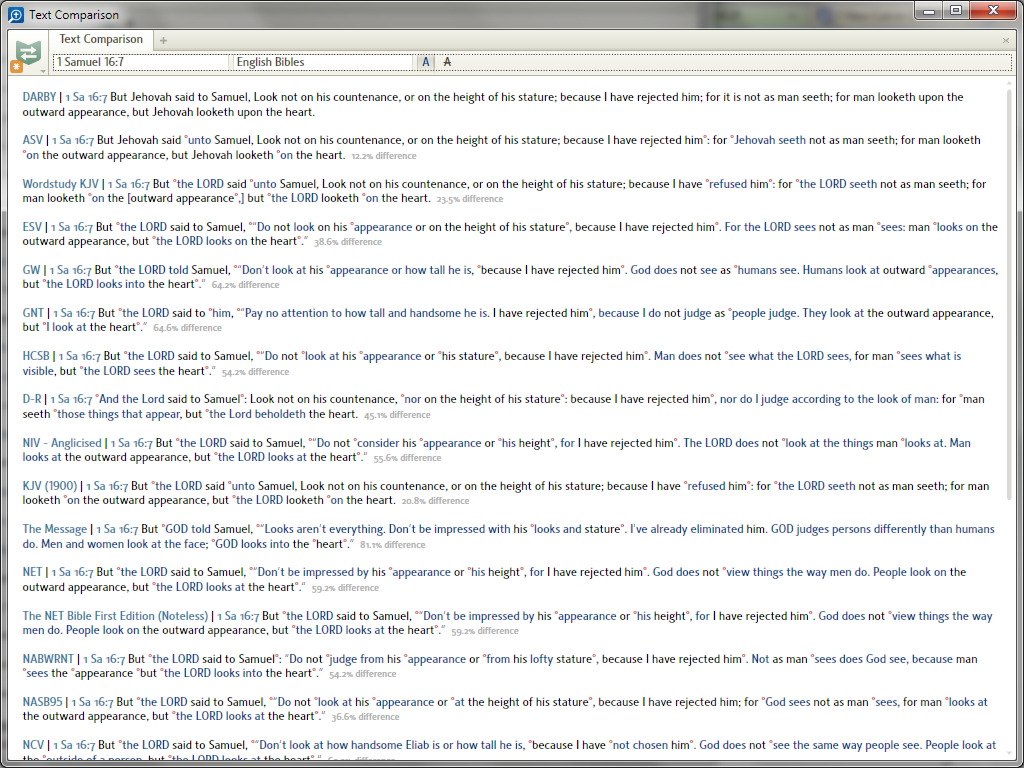Viewport: 1024px width, 768px height.
Task: Click the '45.1% difference' label
Action: pyautogui.click(x=397, y=415)
